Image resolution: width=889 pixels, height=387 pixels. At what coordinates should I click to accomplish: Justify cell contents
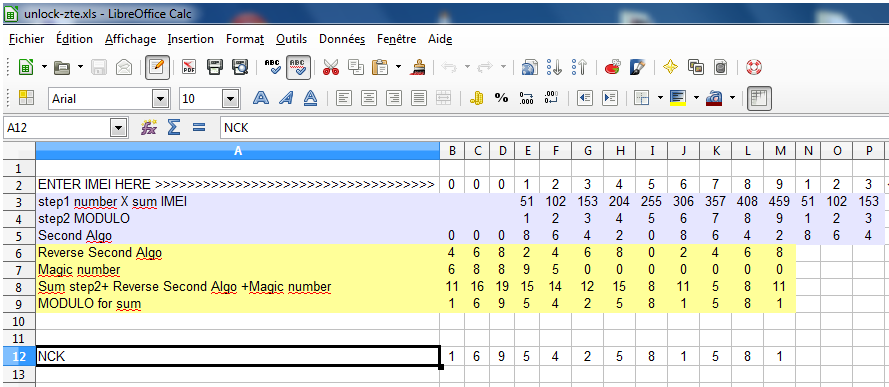tap(418, 98)
